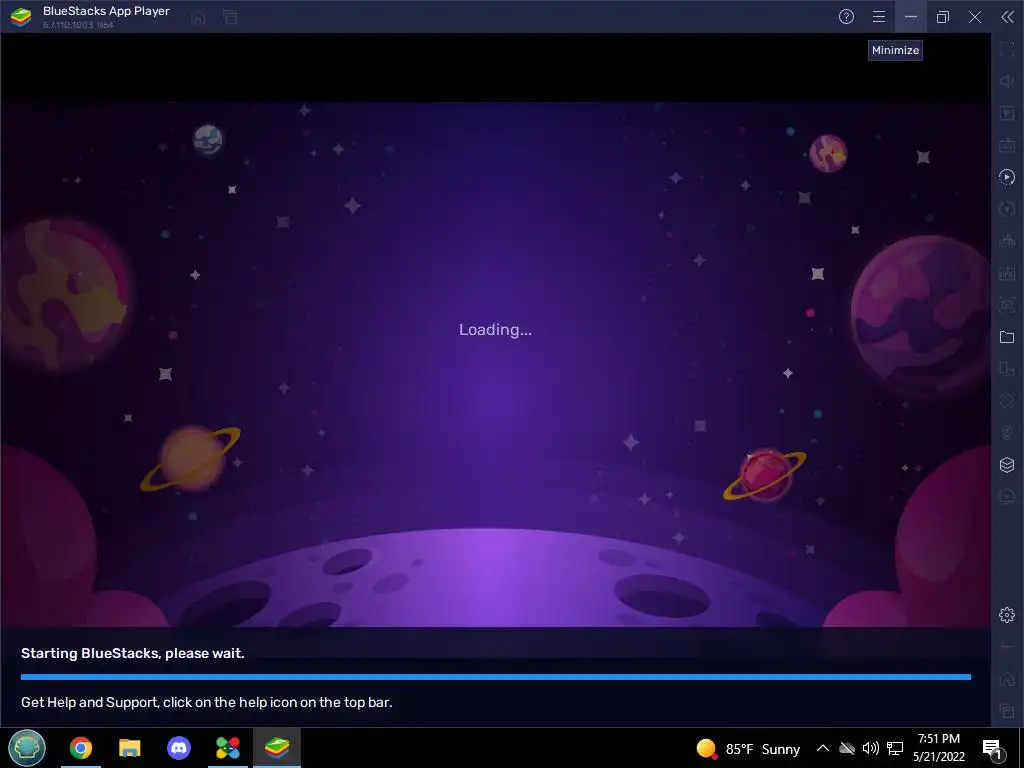Viewport: 1024px width, 768px height.
Task: Open the Media folder from the sidebar
Action: coord(1007,337)
